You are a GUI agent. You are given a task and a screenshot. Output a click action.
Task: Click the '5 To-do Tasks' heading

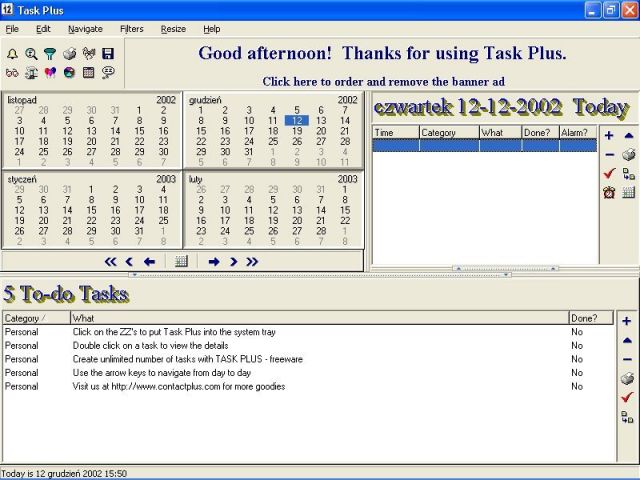66,294
